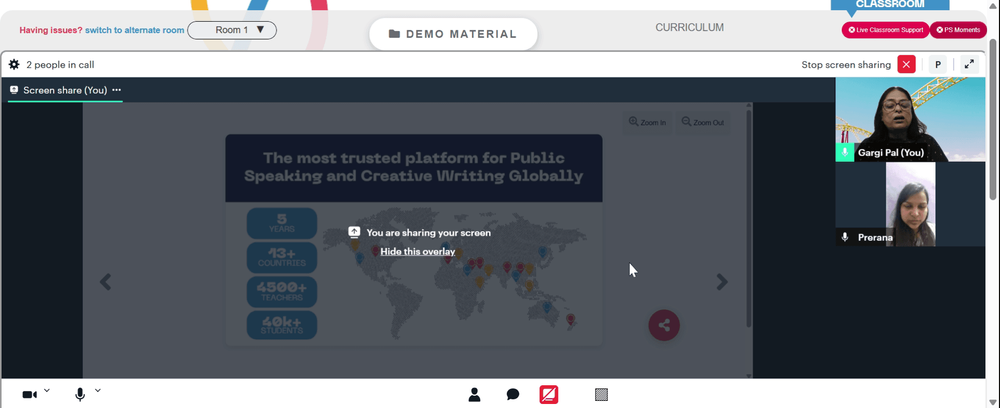Image resolution: width=1000 pixels, height=408 pixels.
Task: Click PS Moments button
Action: point(958,30)
